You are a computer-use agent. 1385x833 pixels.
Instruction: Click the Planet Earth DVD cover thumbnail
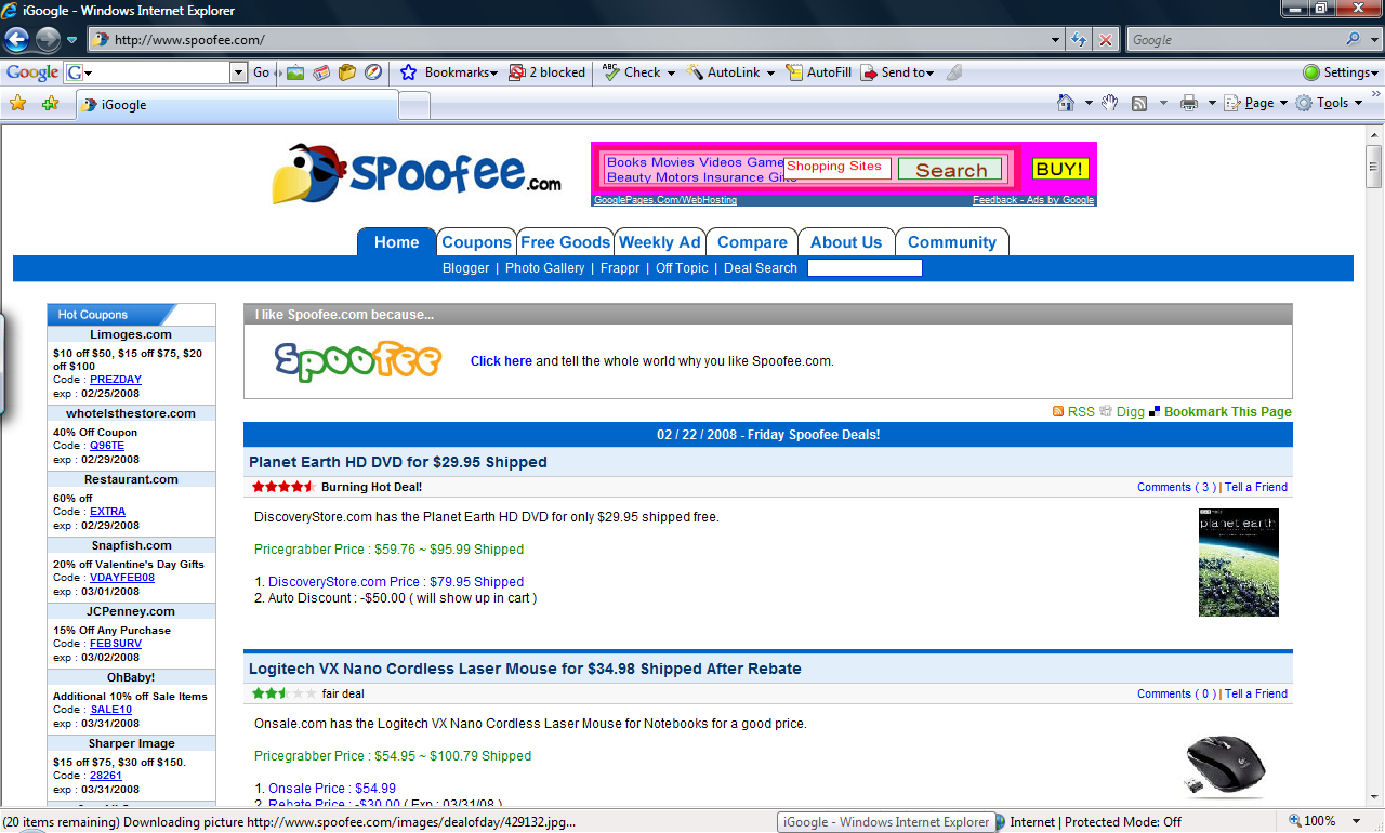(x=1238, y=562)
